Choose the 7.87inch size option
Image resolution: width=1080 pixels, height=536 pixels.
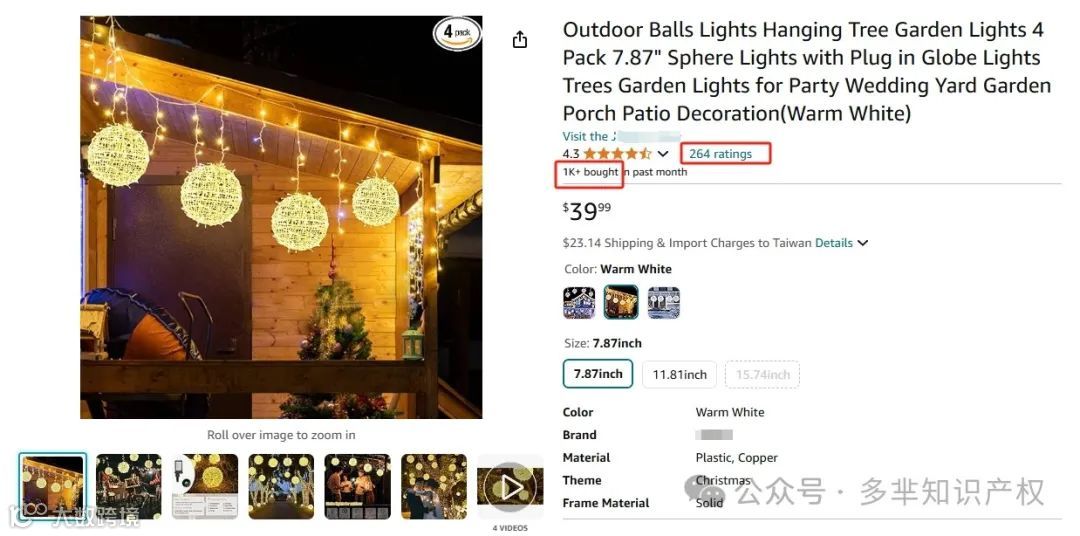click(x=598, y=374)
